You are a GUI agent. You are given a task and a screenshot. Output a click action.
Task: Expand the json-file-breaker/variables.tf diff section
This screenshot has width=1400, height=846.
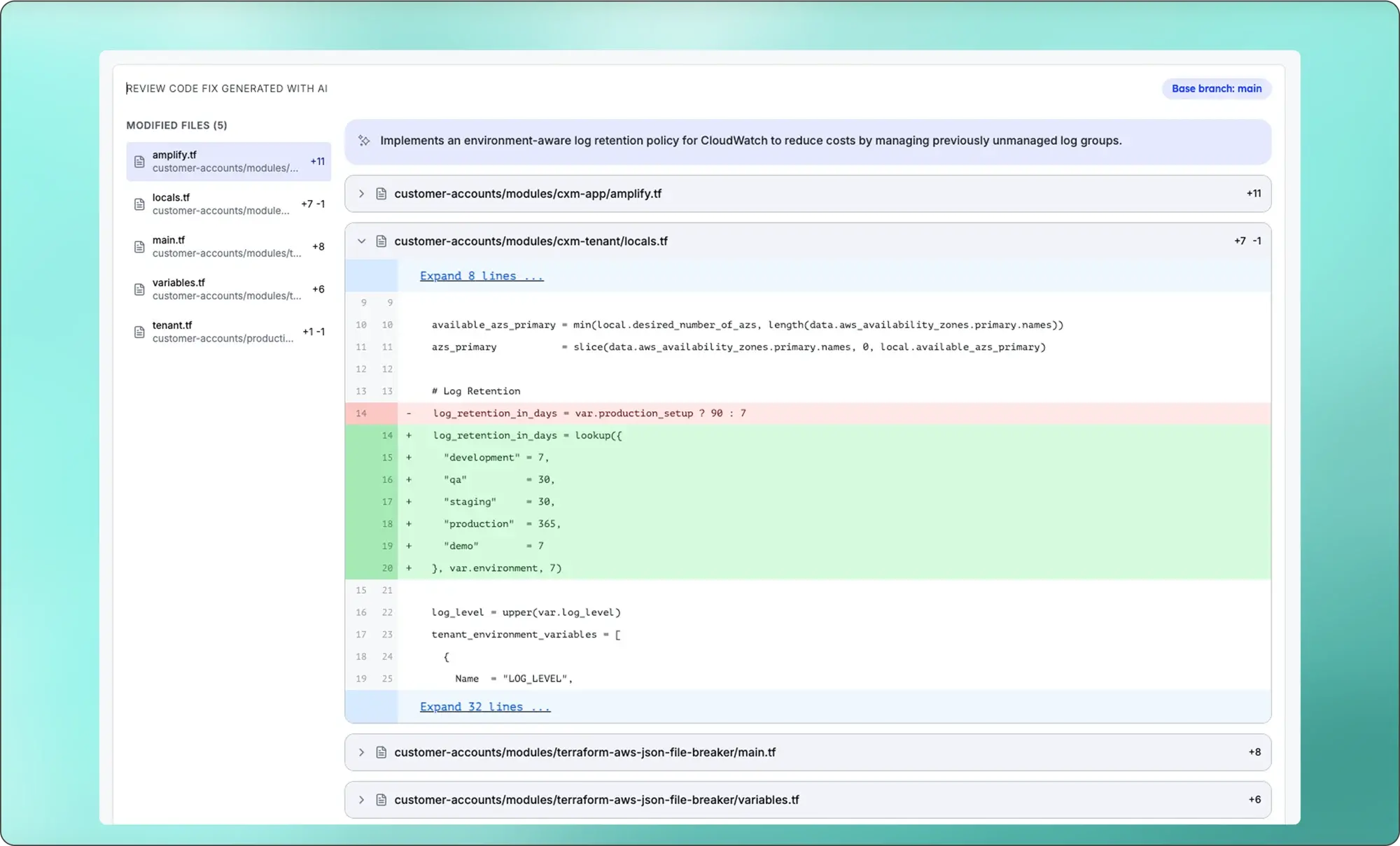pos(361,801)
